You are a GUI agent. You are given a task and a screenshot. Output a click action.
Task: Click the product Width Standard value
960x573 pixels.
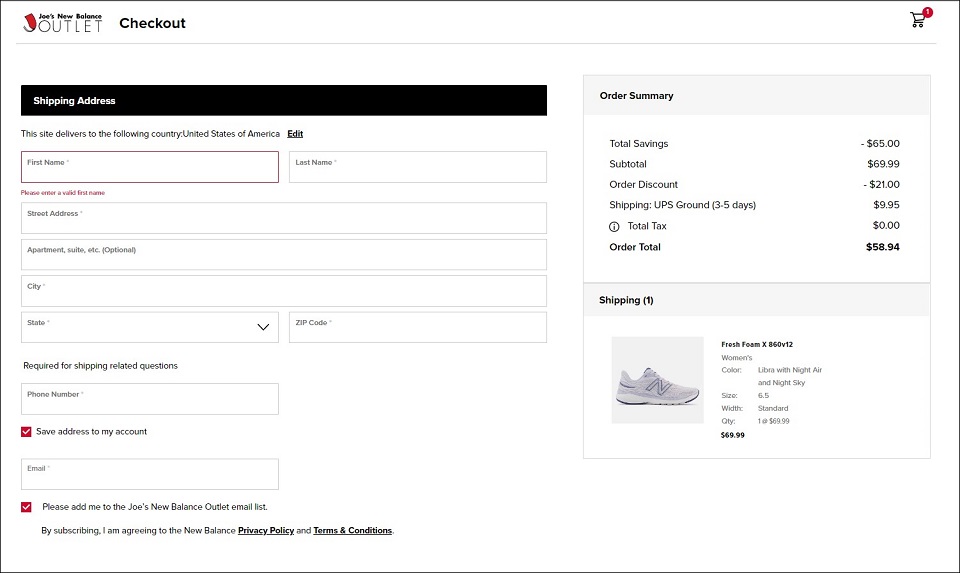tap(773, 408)
